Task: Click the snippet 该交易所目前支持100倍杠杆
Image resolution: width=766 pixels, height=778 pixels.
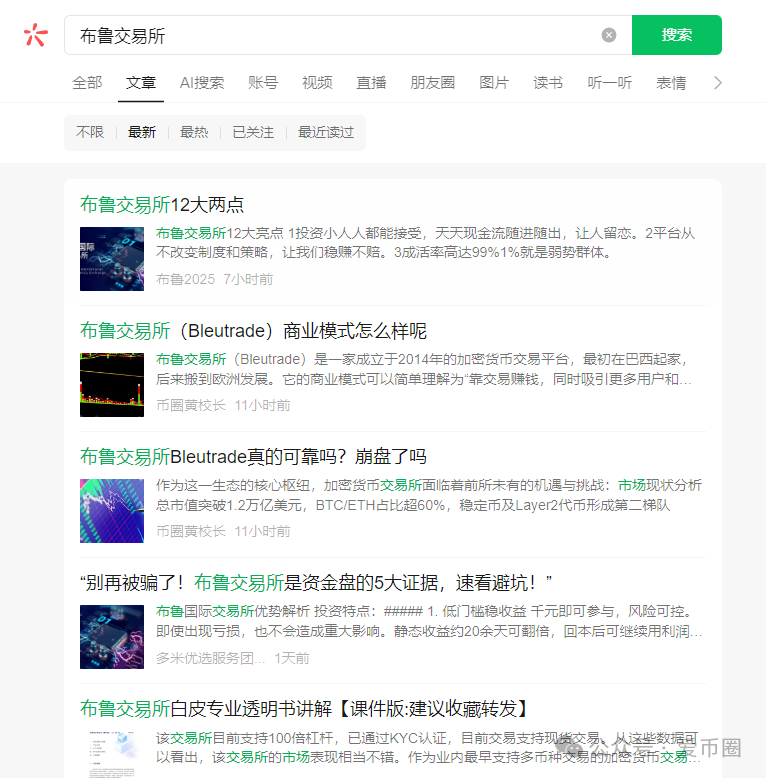Action: coord(429,748)
